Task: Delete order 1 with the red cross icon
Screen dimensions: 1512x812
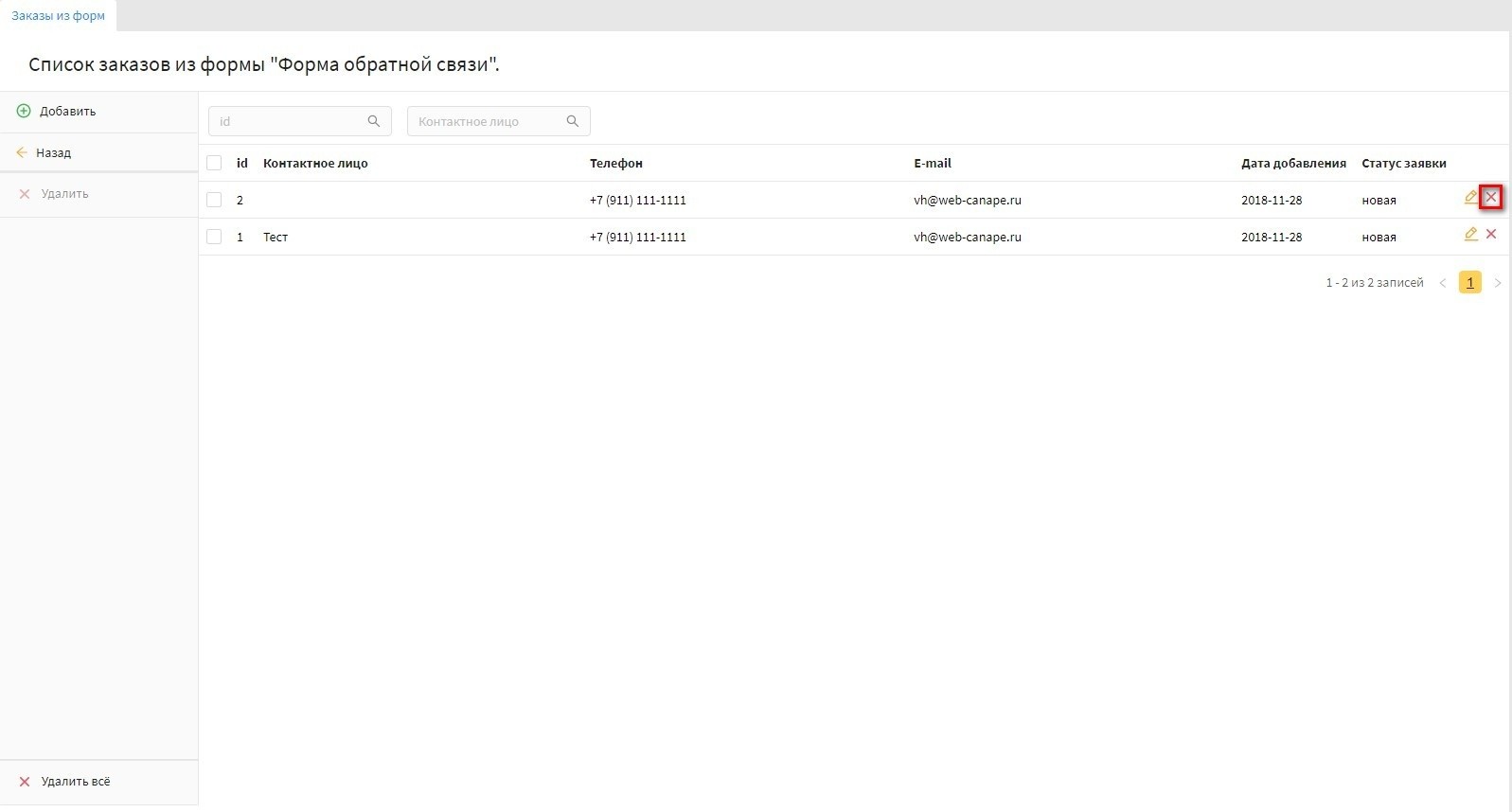Action: (1491, 235)
